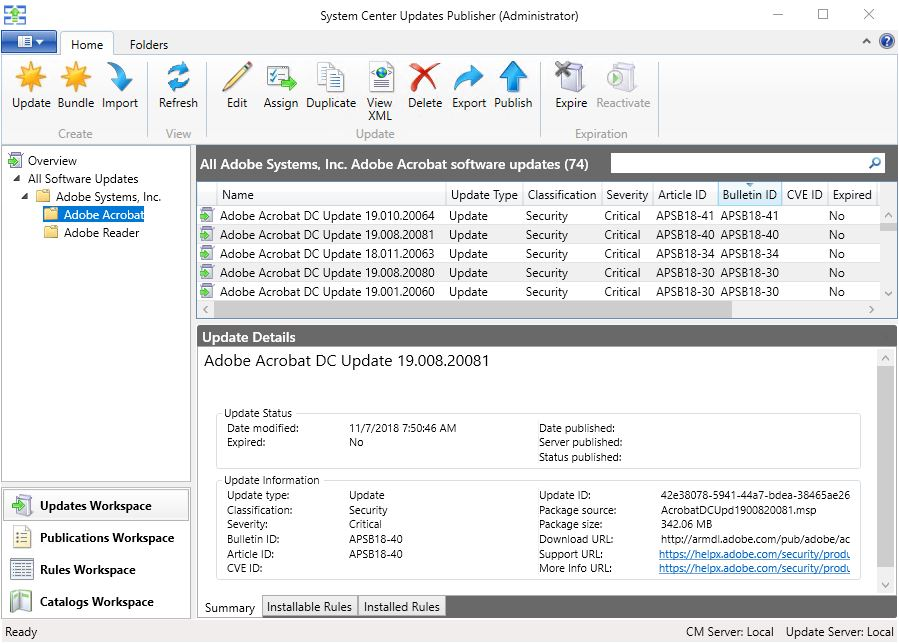Image resolution: width=899 pixels, height=644 pixels.
Task: Open the application file menu dropdown
Action: tap(29, 42)
